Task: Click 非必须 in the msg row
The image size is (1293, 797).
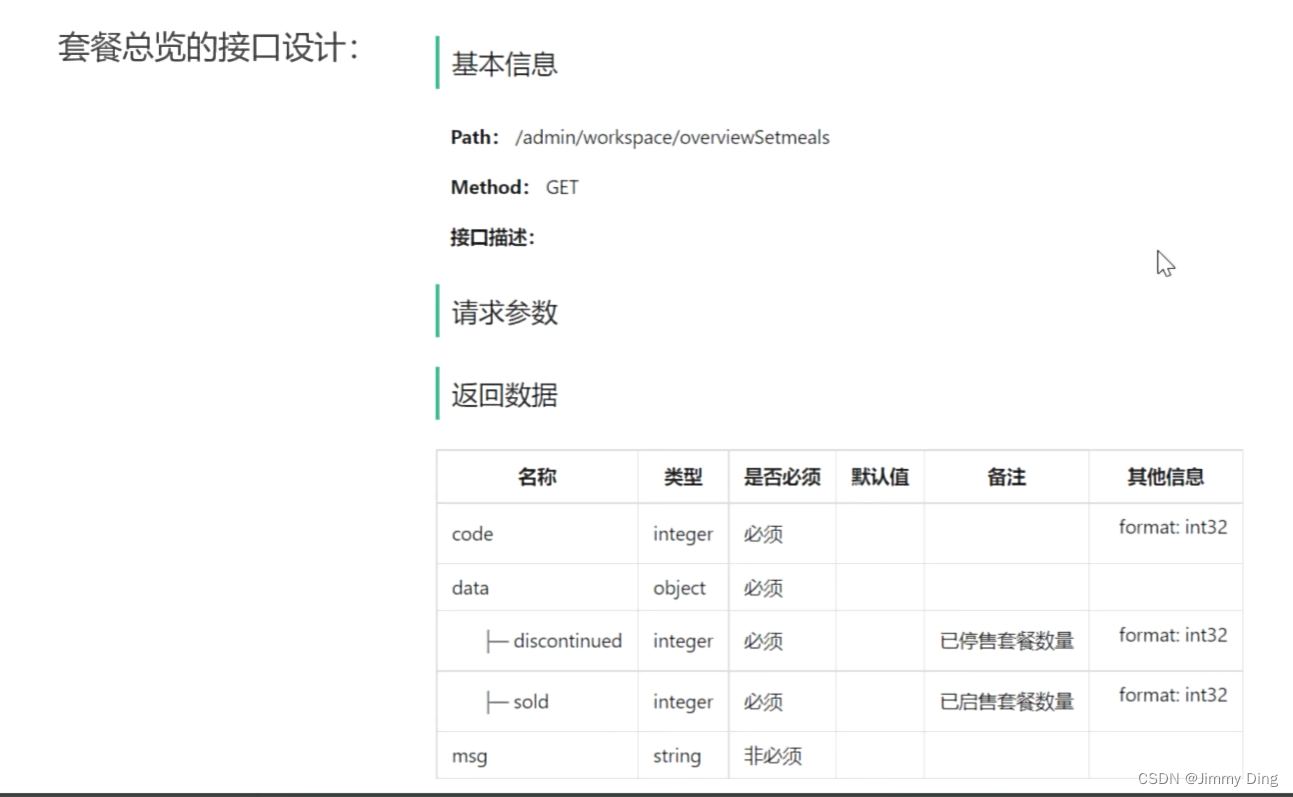Action: [773, 756]
